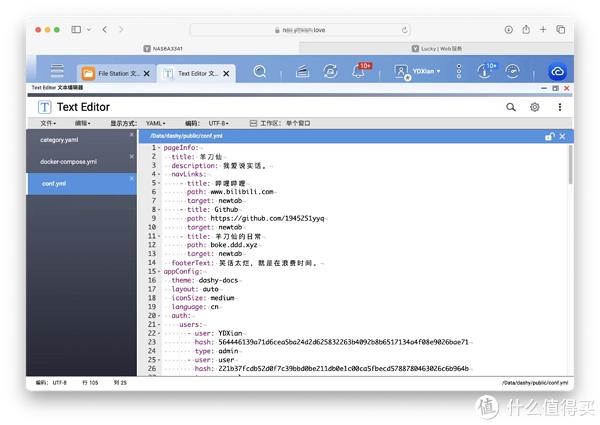
Task: Open the YAML display mode dropdown
Action: (156, 123)
